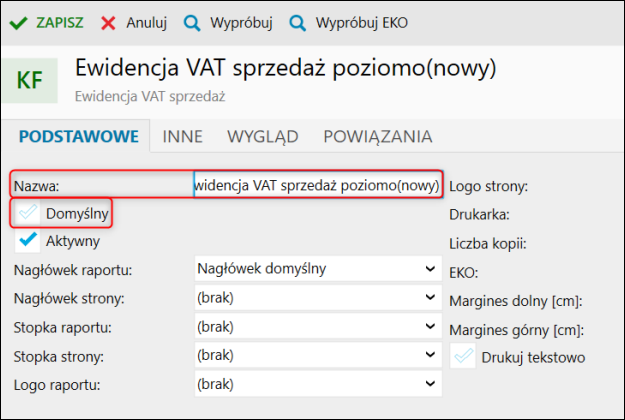Enable the Drukuj tekstowo checkbox
The width and height of the screenshot is (625, 420).
click(464, 356)
